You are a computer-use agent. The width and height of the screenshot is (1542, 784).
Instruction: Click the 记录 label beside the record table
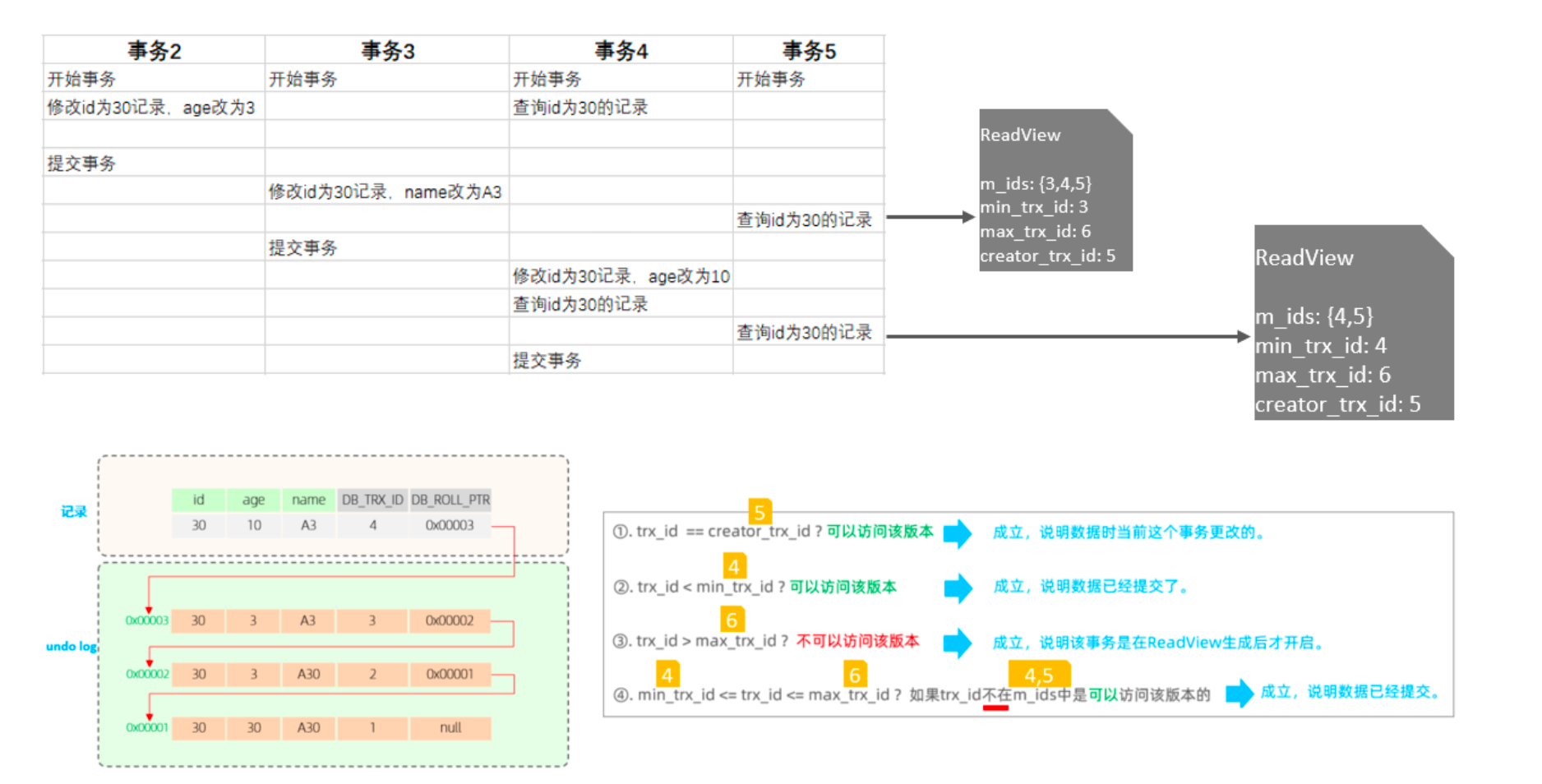(x=74, y=511)
